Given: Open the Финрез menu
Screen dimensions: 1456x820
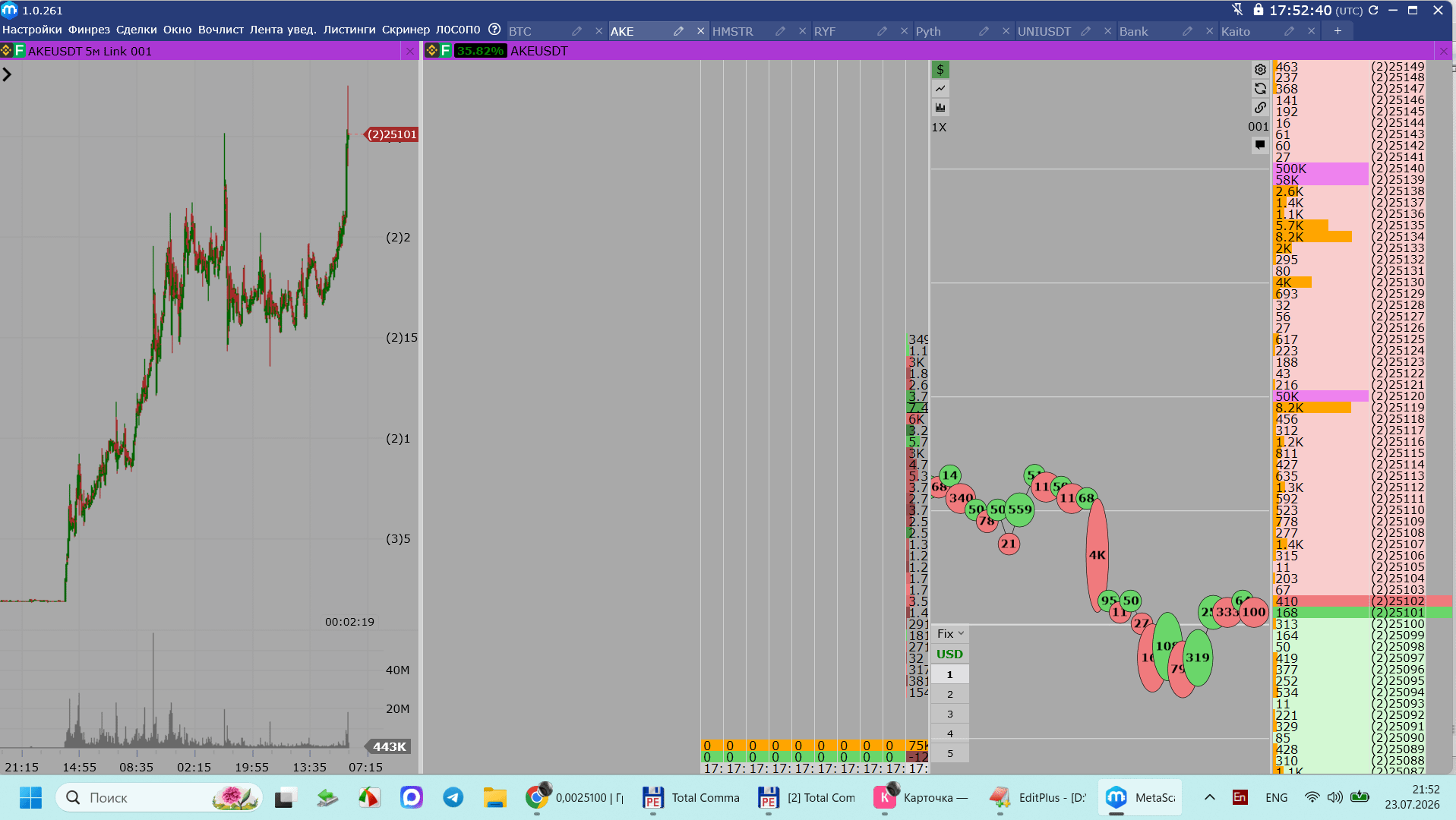Looking at the screenshot, I should [89, 30].
